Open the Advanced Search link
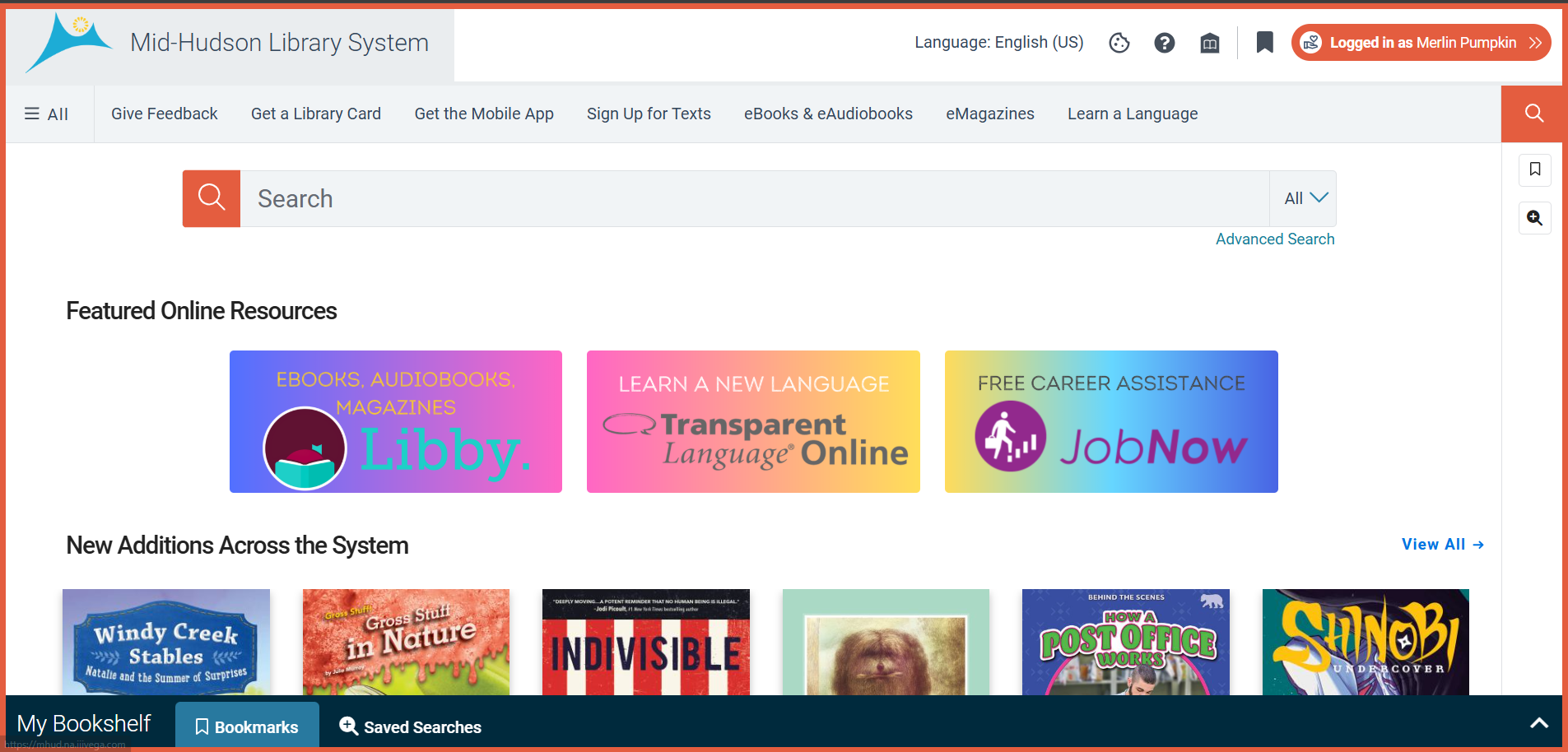The width and height of the screenshot is (1568, 752). point(1275,239)
